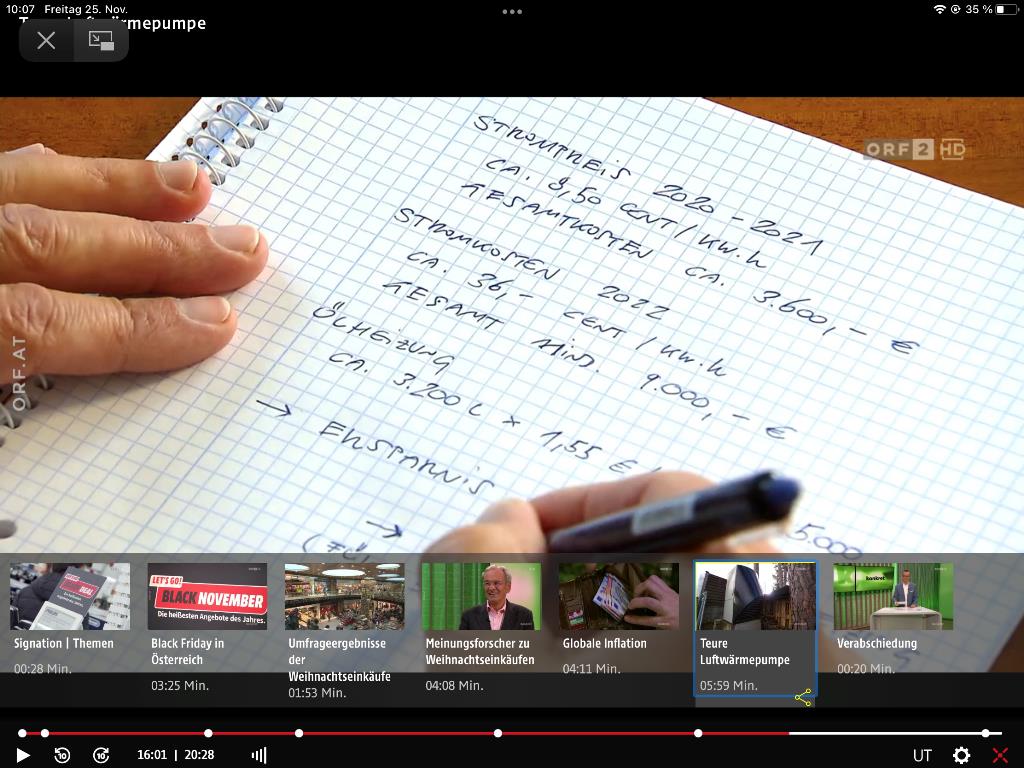Close chapter overlay with red X

1000,756
